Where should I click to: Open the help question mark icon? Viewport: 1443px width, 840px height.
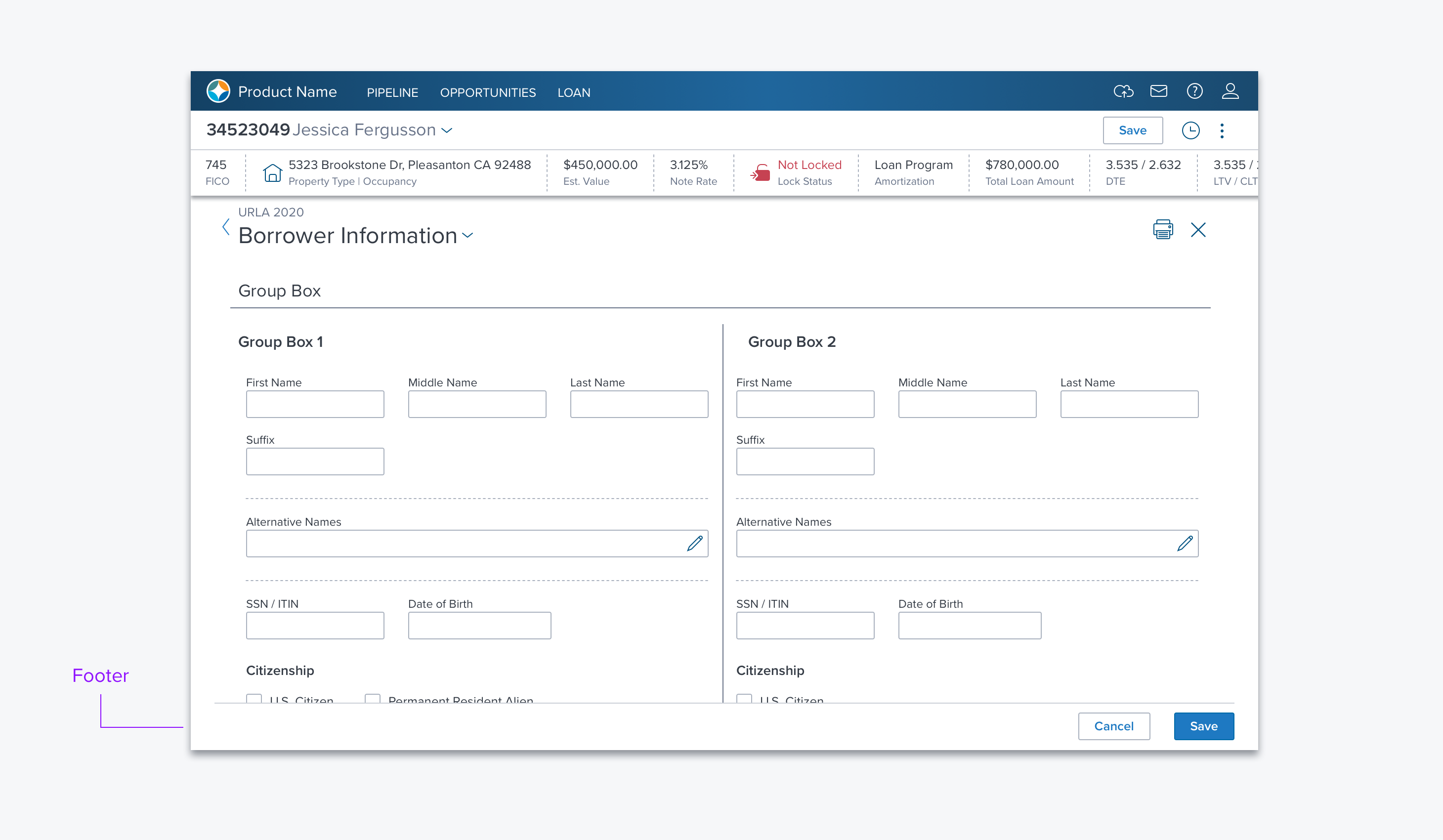[1194, 91]
